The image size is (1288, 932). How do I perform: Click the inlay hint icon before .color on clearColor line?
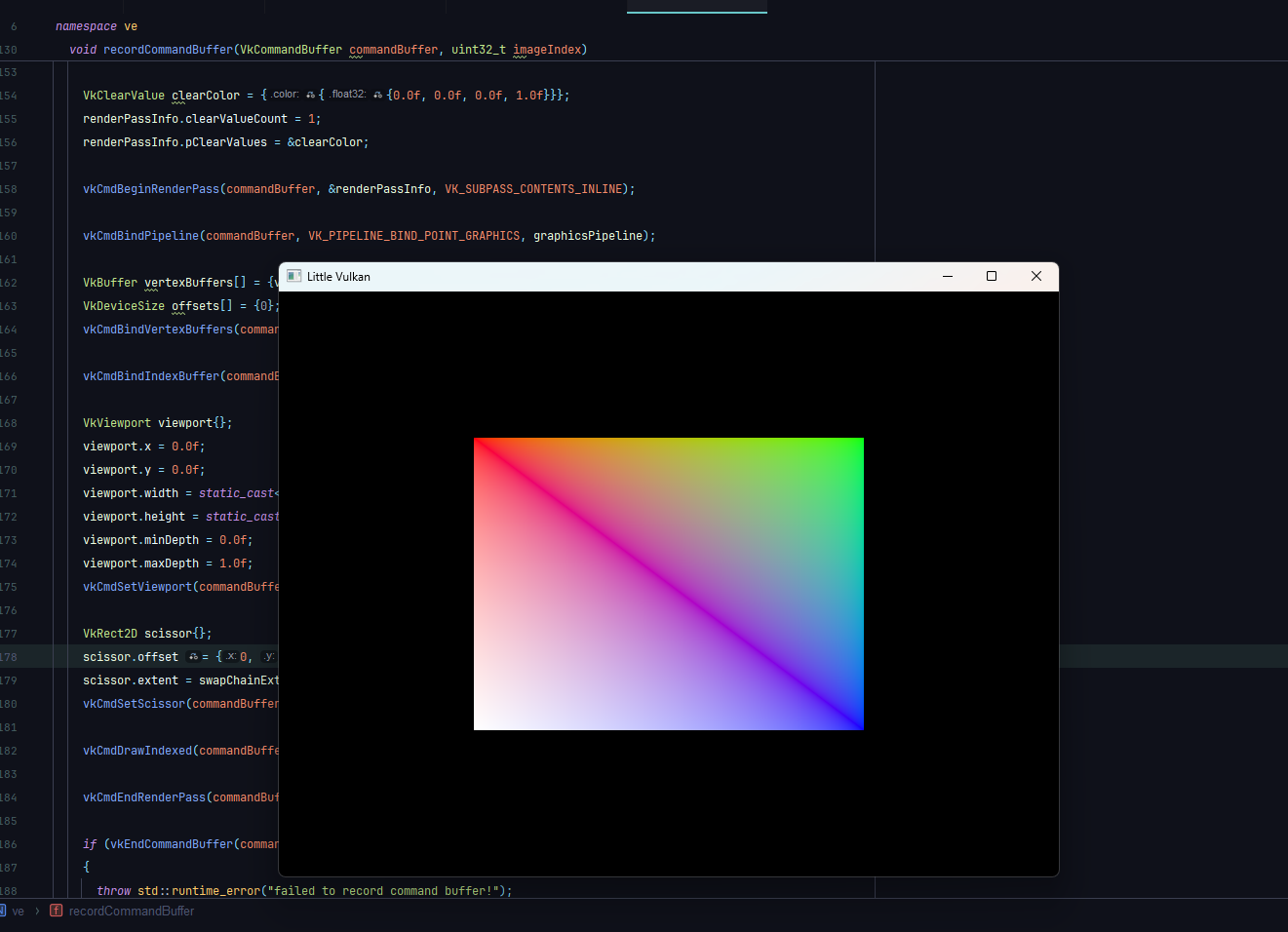310,95
